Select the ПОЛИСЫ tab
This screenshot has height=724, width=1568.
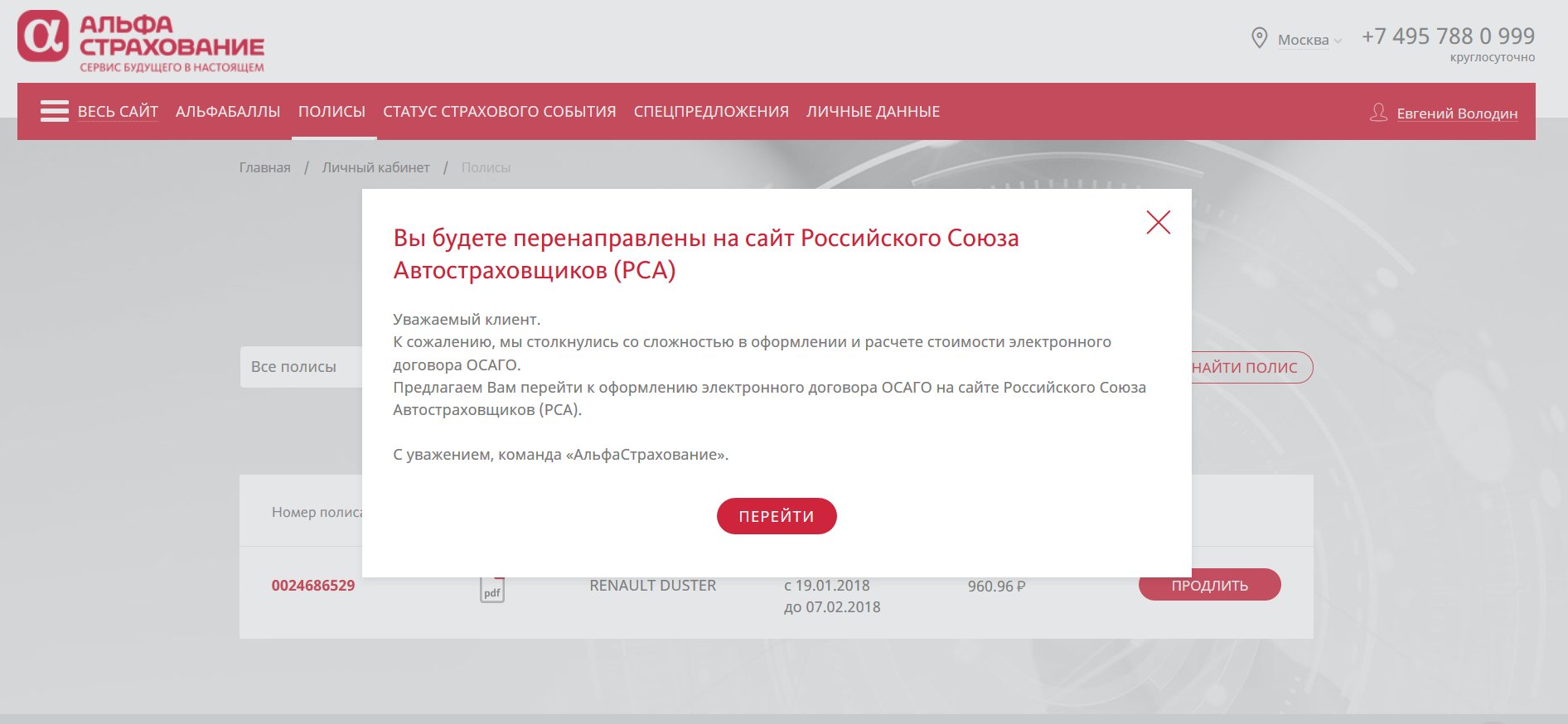click(x=332, y=112)
